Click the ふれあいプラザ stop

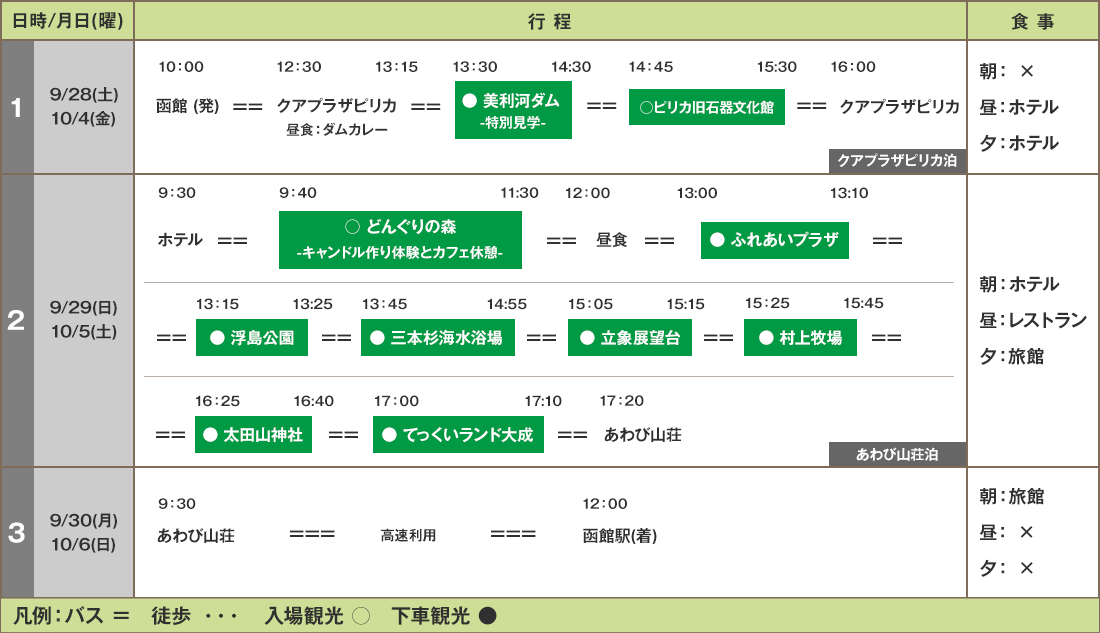774,240
